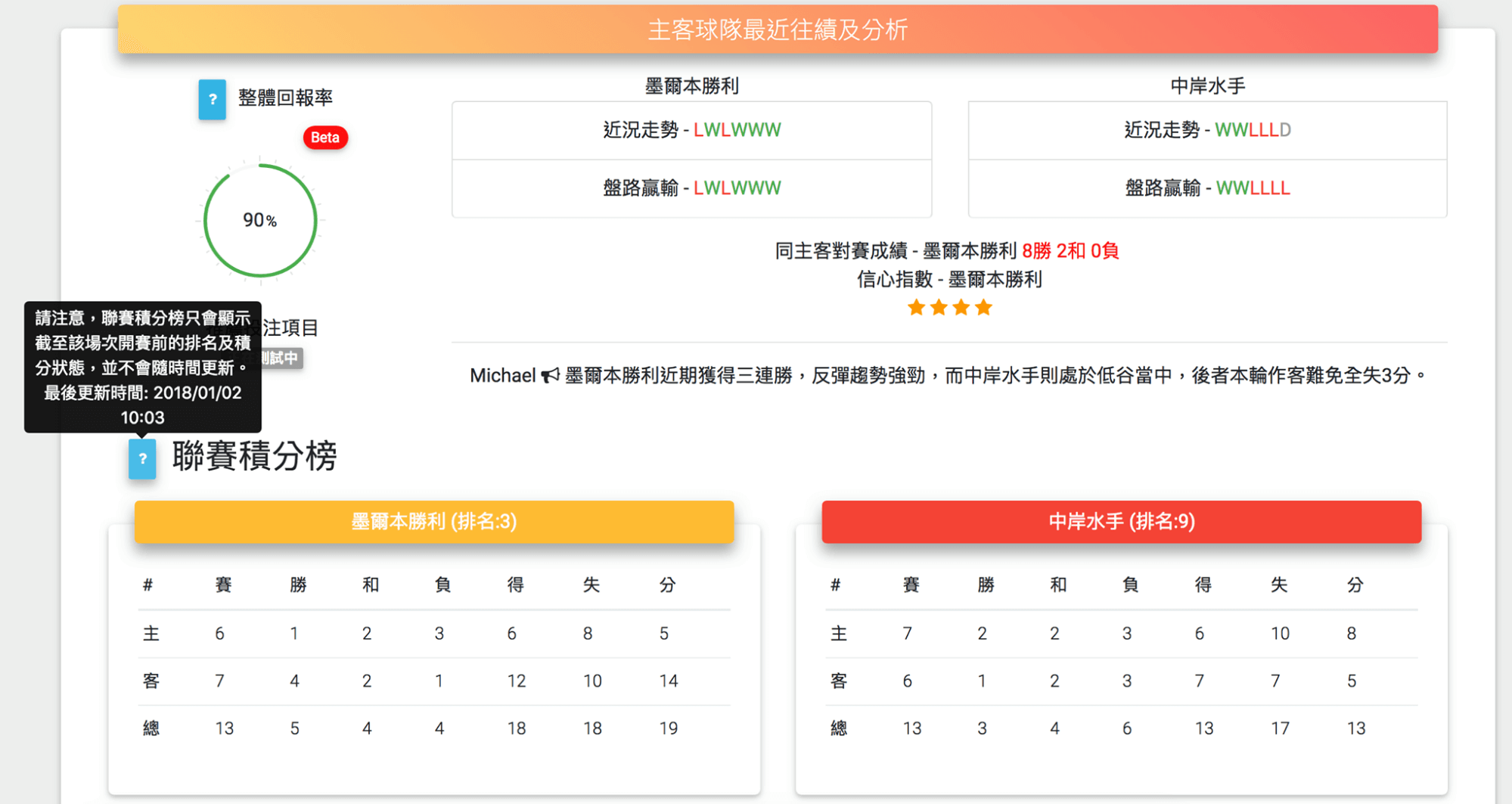
Task: Click 中岸水手 home points value 8
Action: (1352, 634)
